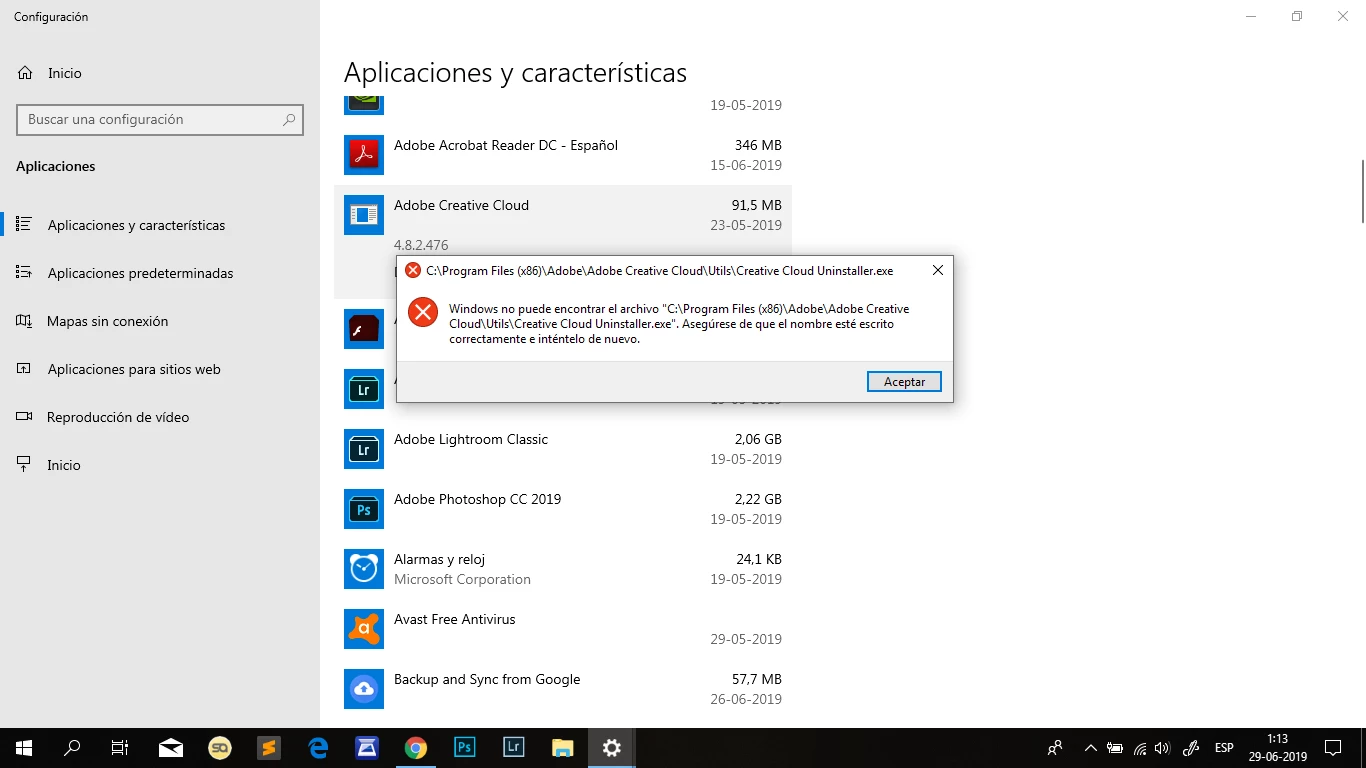1366x768 pixels.
Task: Select the Alarmas y reloj entry
Action: tap(563, 569)
